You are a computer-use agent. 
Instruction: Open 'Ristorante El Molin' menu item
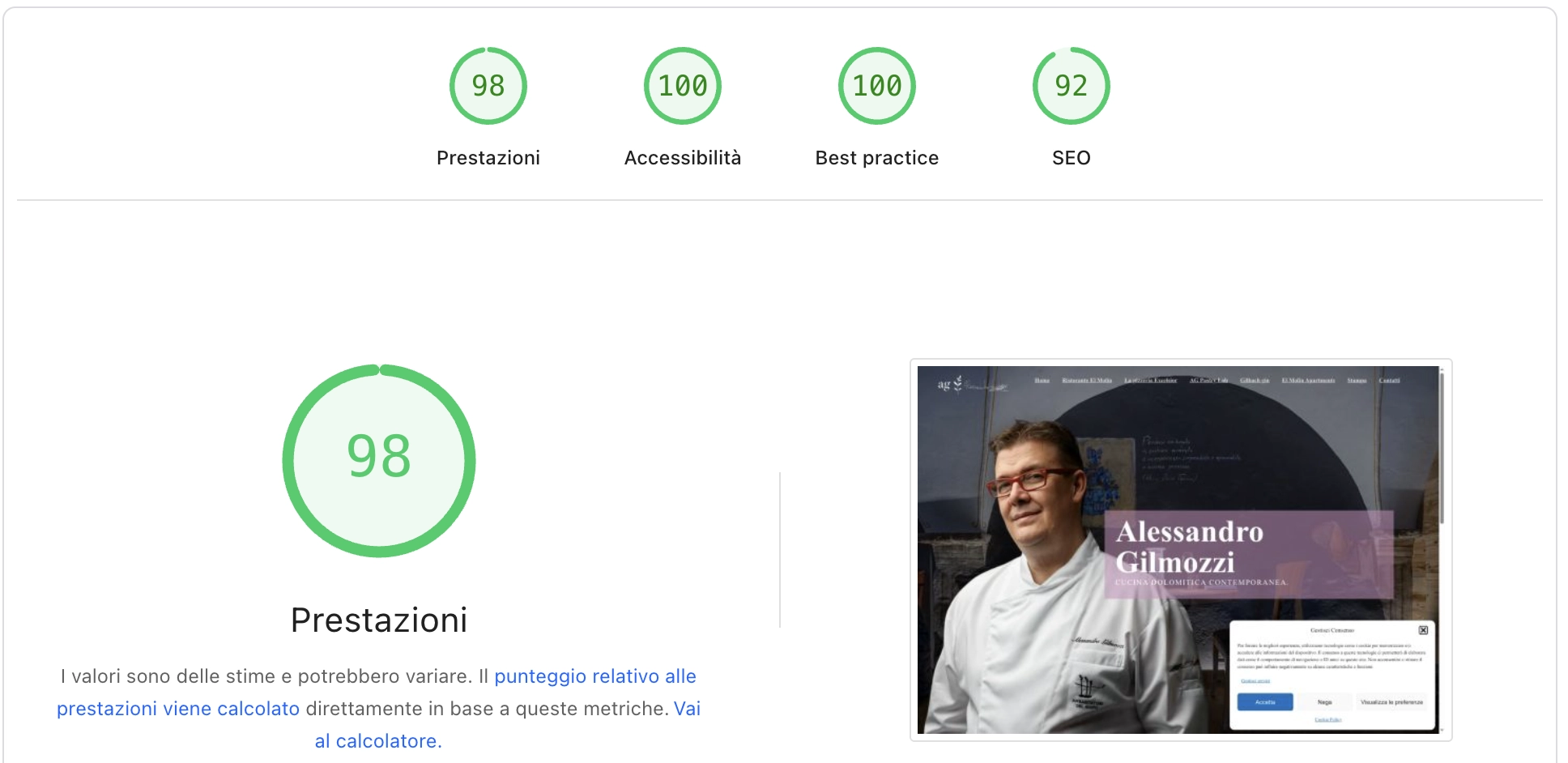pyautogui.click(x=1087, y=380)
